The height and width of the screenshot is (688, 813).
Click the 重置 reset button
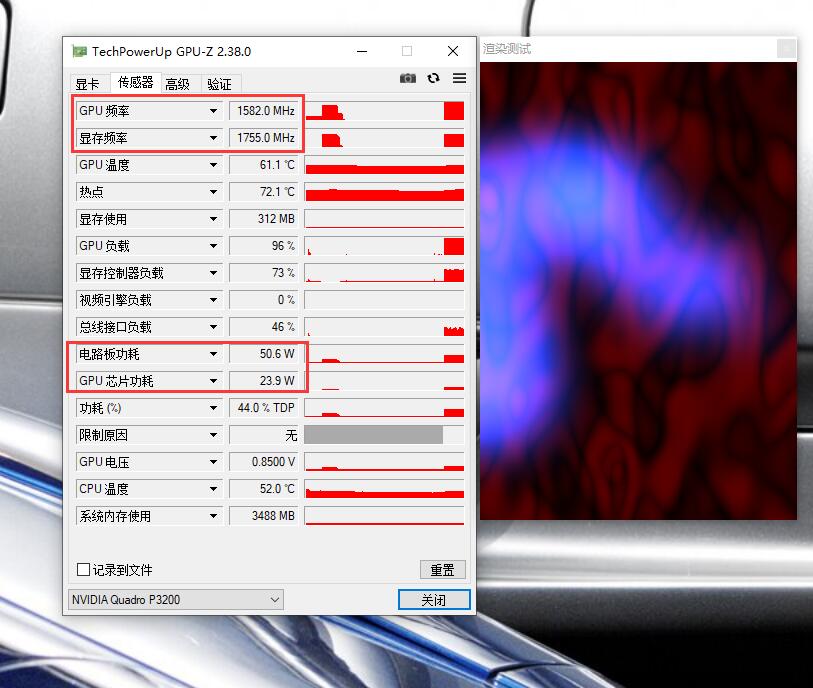[x=442, y=570]
